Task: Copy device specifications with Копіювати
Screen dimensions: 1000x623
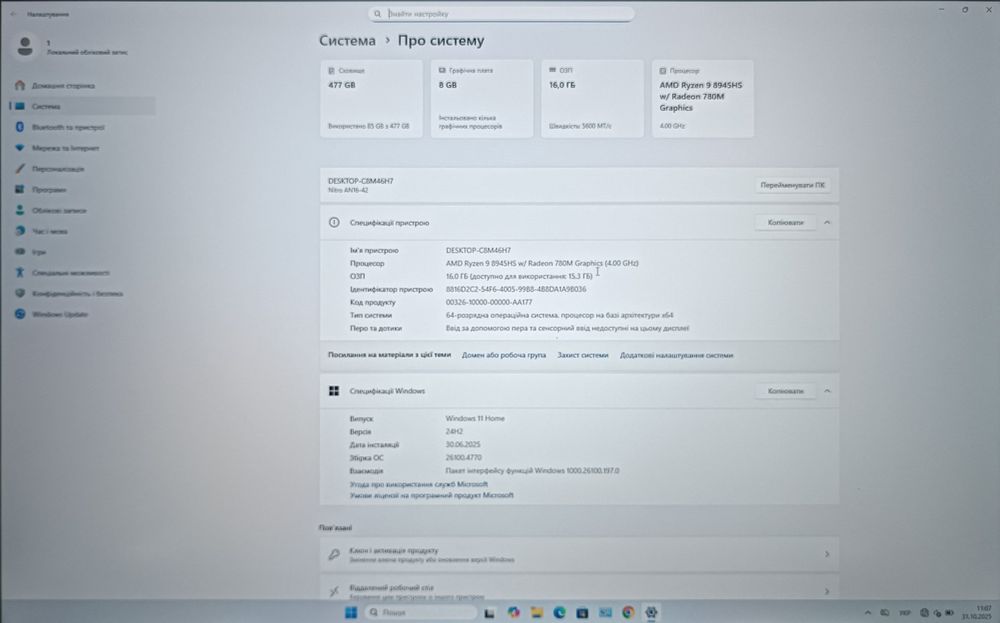Action: pos(785,223)
